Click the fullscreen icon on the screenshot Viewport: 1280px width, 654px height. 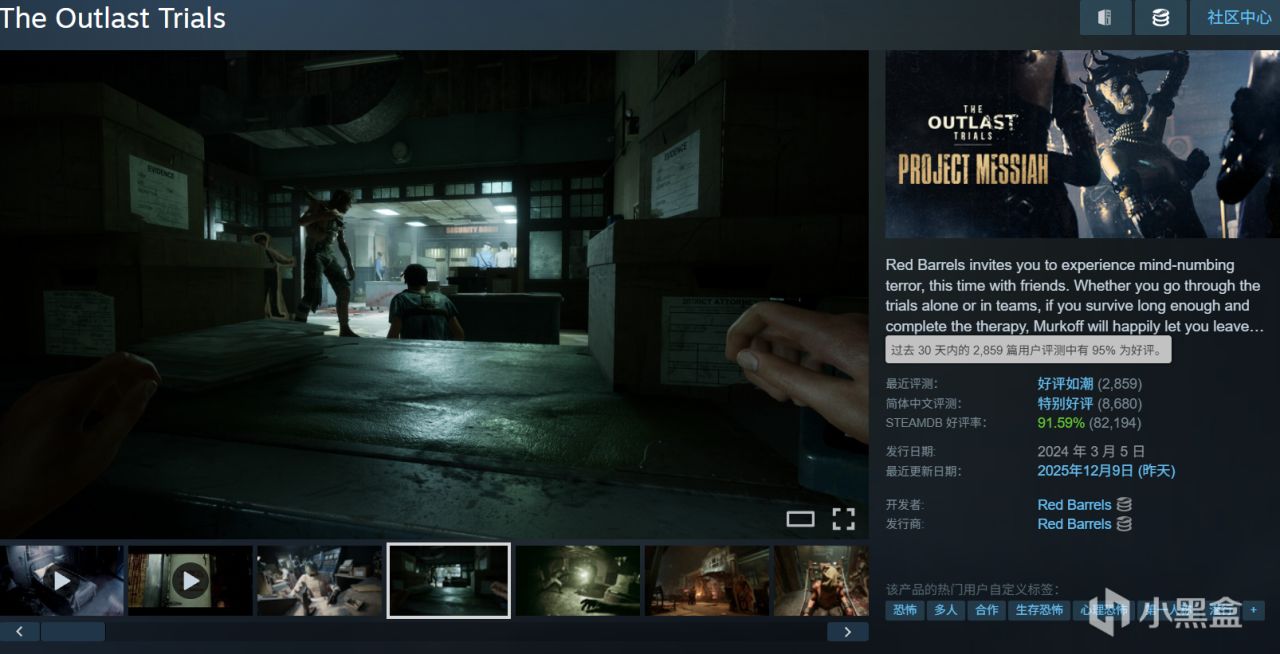844,518
